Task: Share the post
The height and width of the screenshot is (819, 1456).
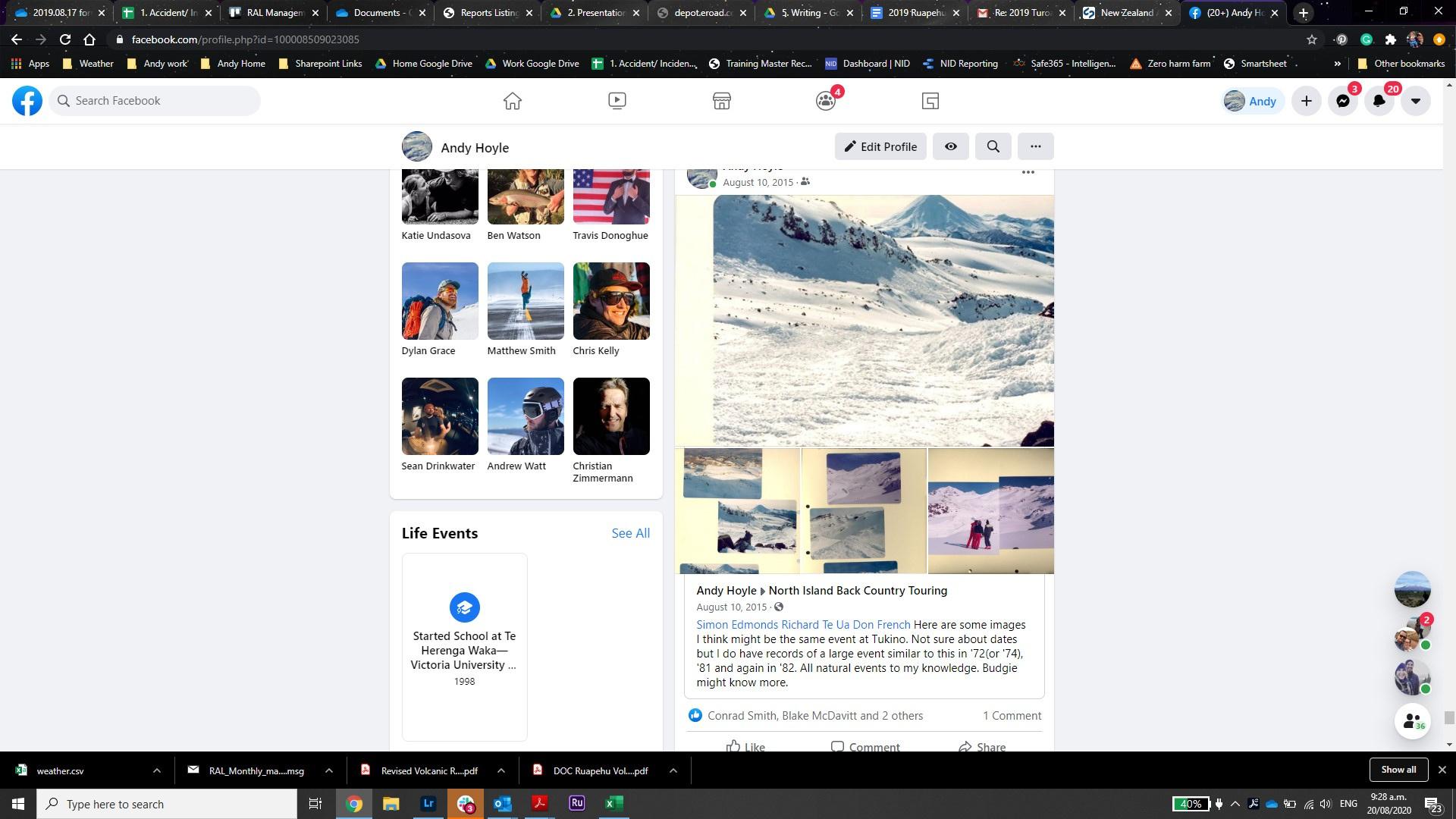Action: click(x=982, y=746)
